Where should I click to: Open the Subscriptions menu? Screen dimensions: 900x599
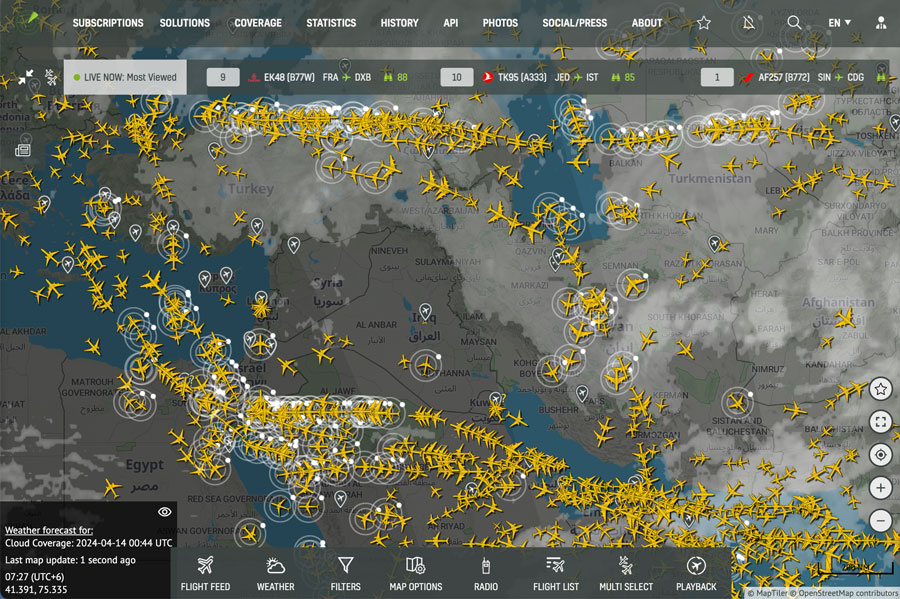[108, 23]
